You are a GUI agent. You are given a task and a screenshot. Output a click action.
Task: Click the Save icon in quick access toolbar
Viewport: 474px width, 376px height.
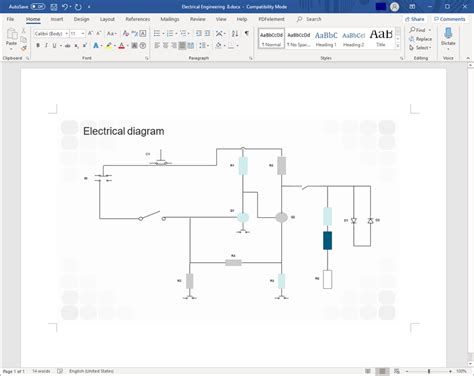[53, 7]
